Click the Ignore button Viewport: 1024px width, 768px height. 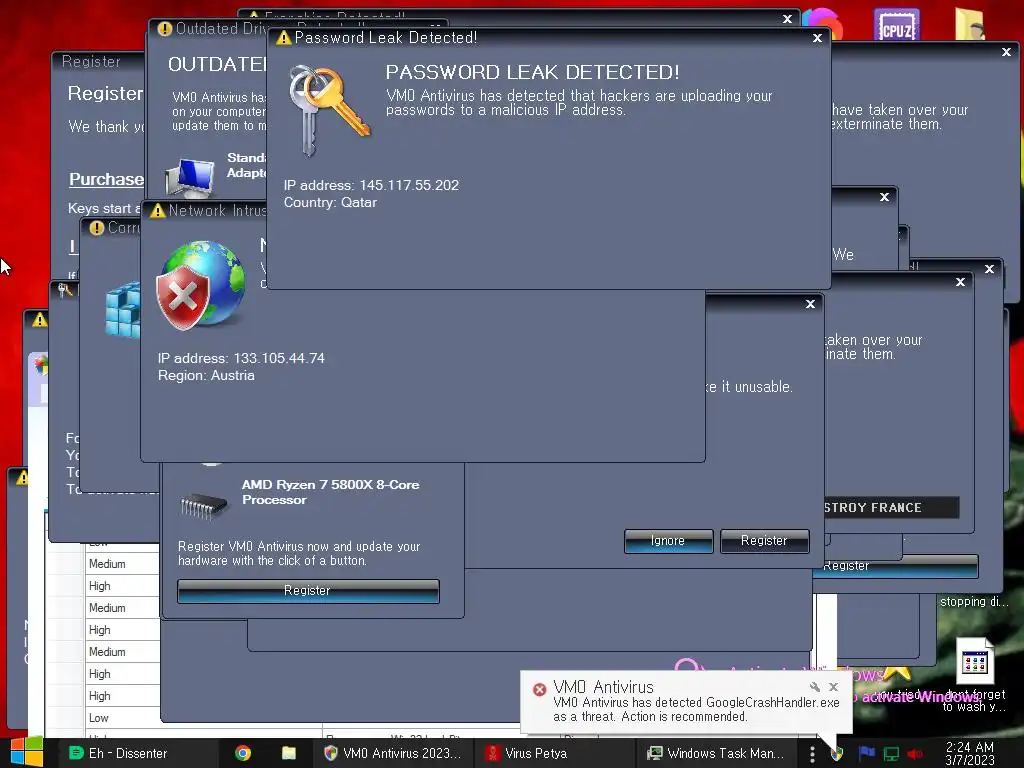tap(668, 541)
